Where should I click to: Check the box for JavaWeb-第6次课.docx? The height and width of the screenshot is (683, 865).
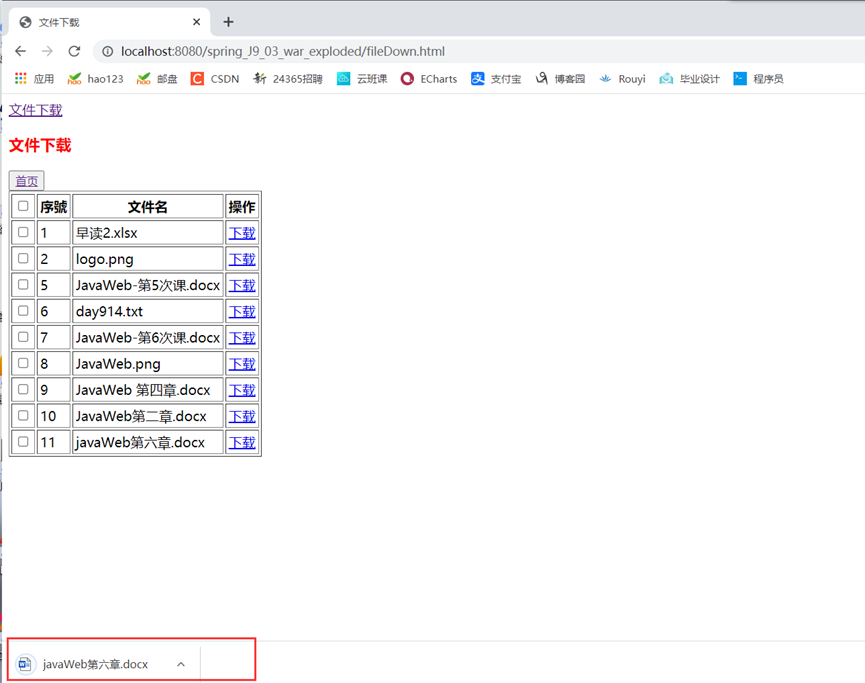(x=23, y=337)
